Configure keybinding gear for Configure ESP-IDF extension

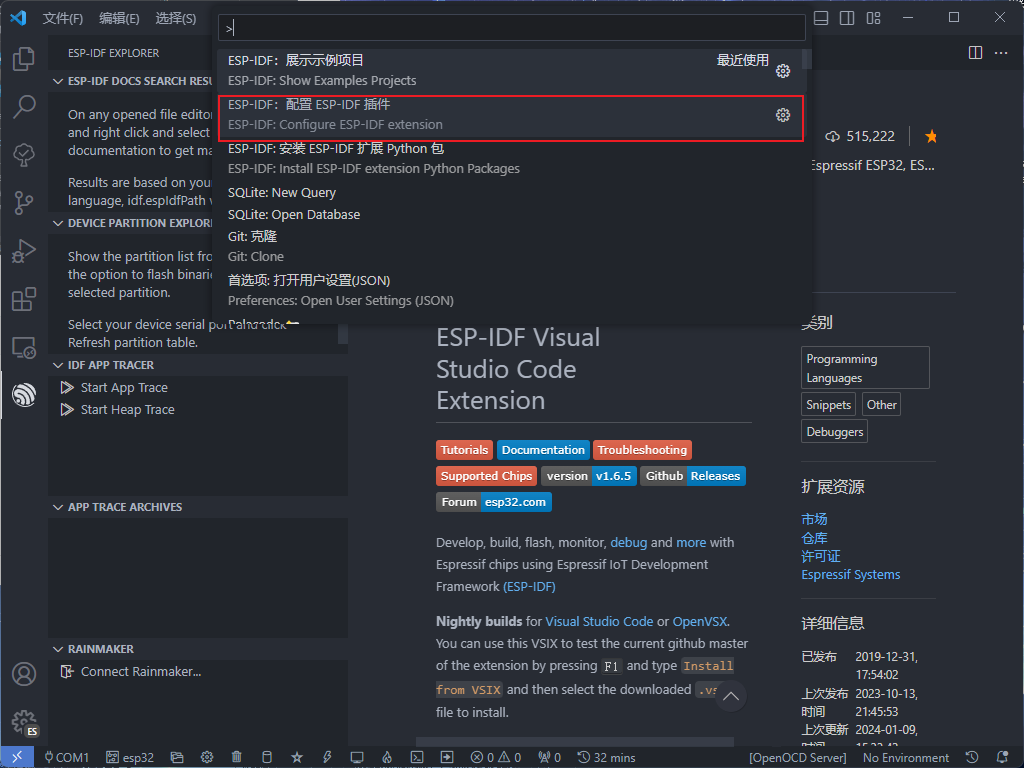[783, 115]
